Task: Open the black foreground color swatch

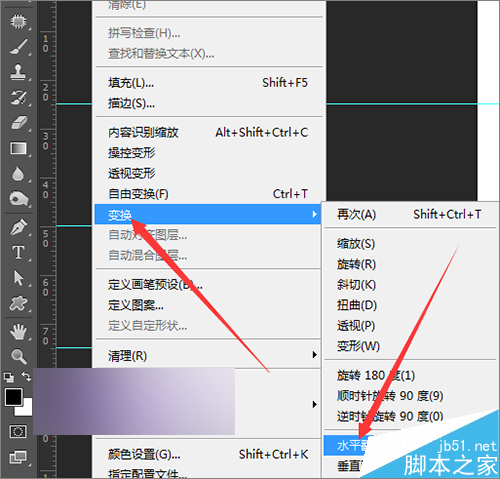Action: (x=14, y=397)
